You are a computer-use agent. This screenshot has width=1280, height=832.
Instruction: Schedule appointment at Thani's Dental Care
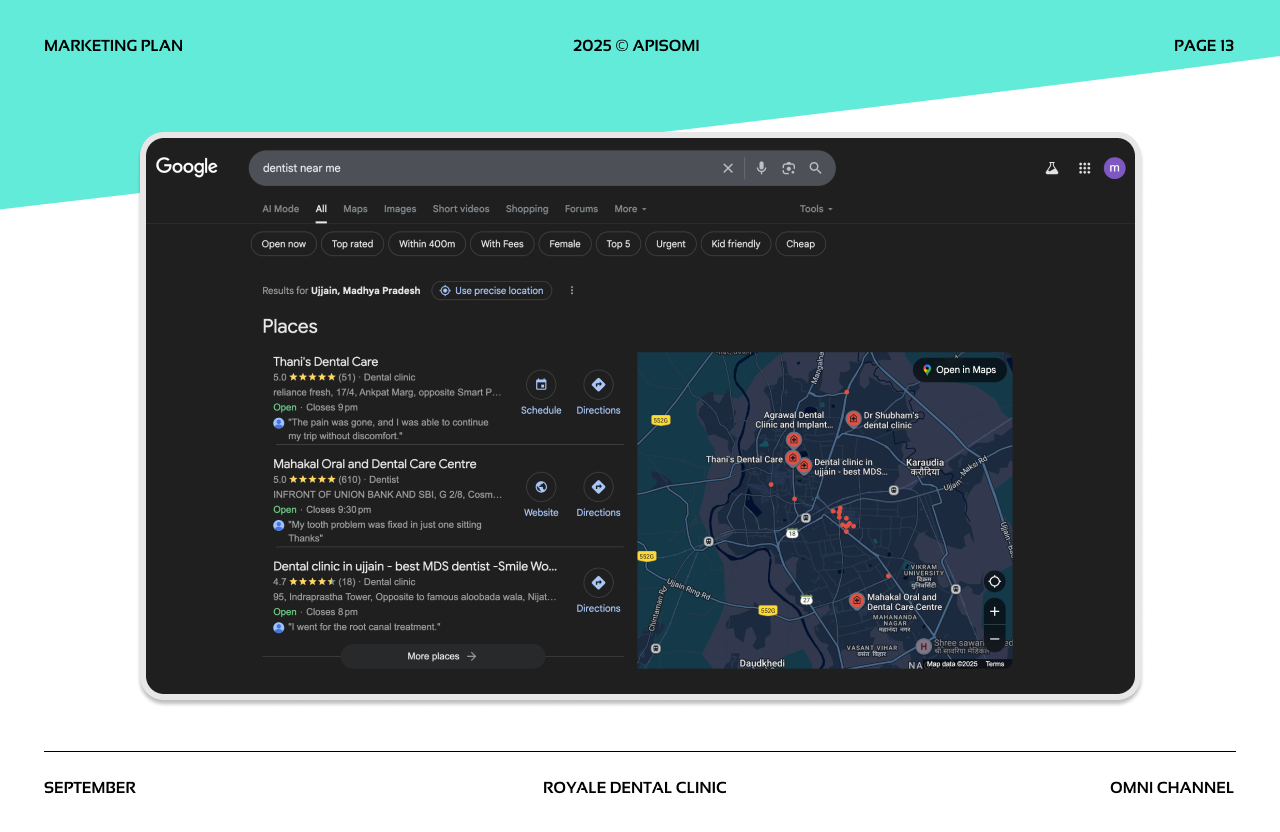(x=541, y=385)
